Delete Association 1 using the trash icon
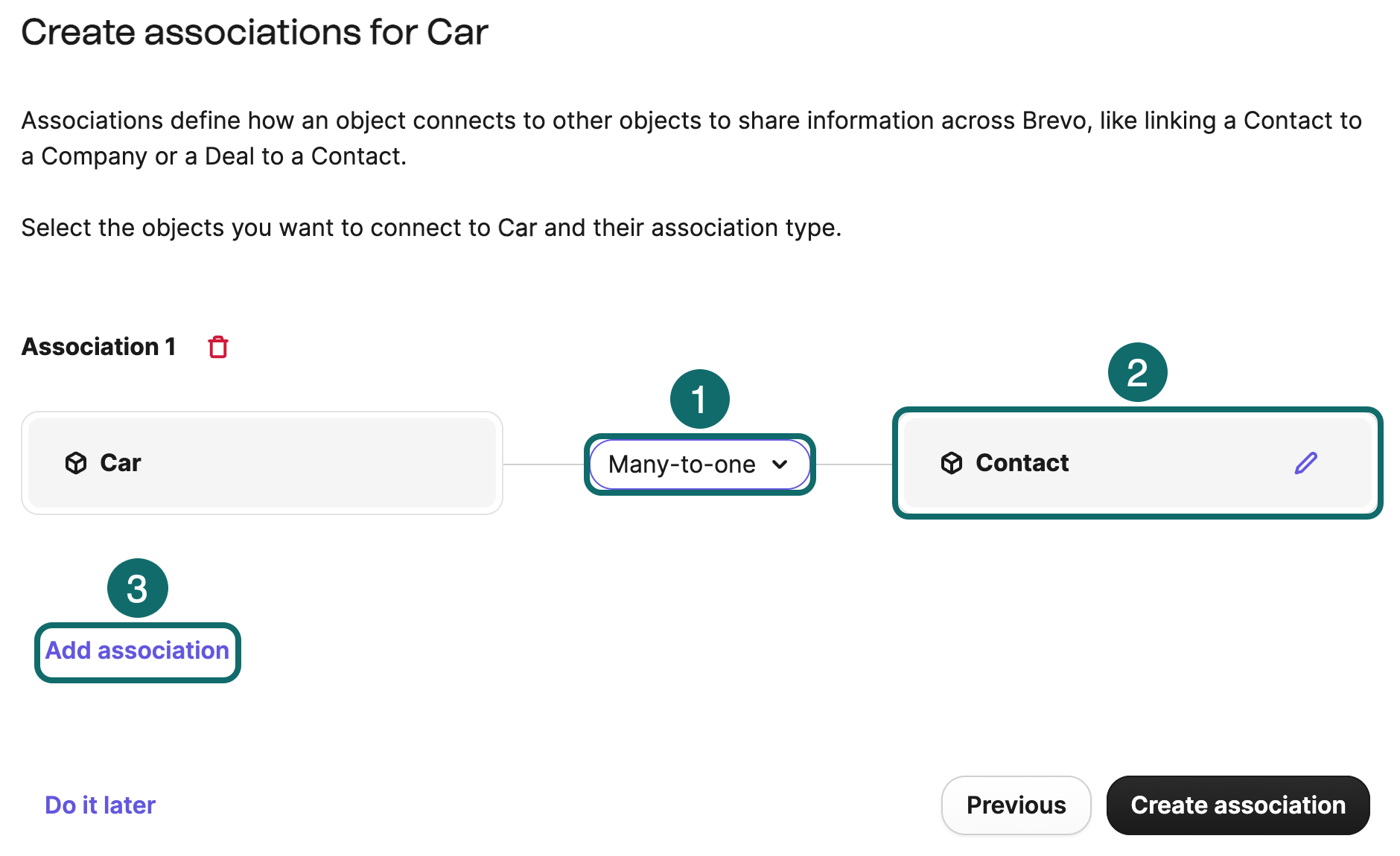Viewport: 1400px width, 856px height. tap(217, 346)
